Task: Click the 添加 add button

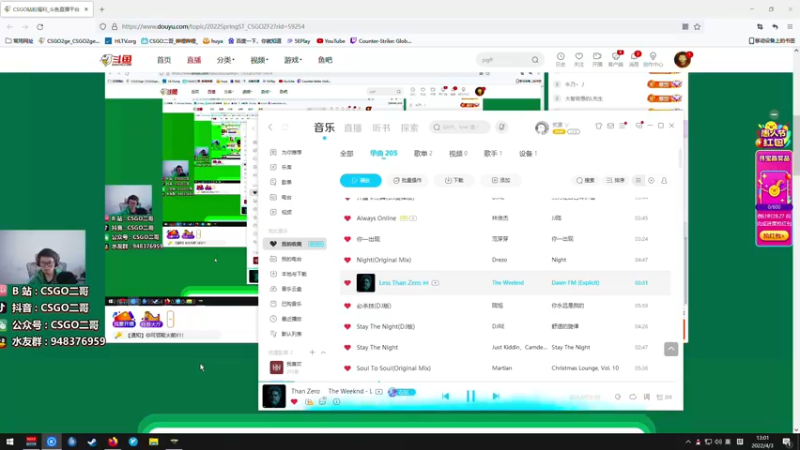Action: [x=501, y=181]
